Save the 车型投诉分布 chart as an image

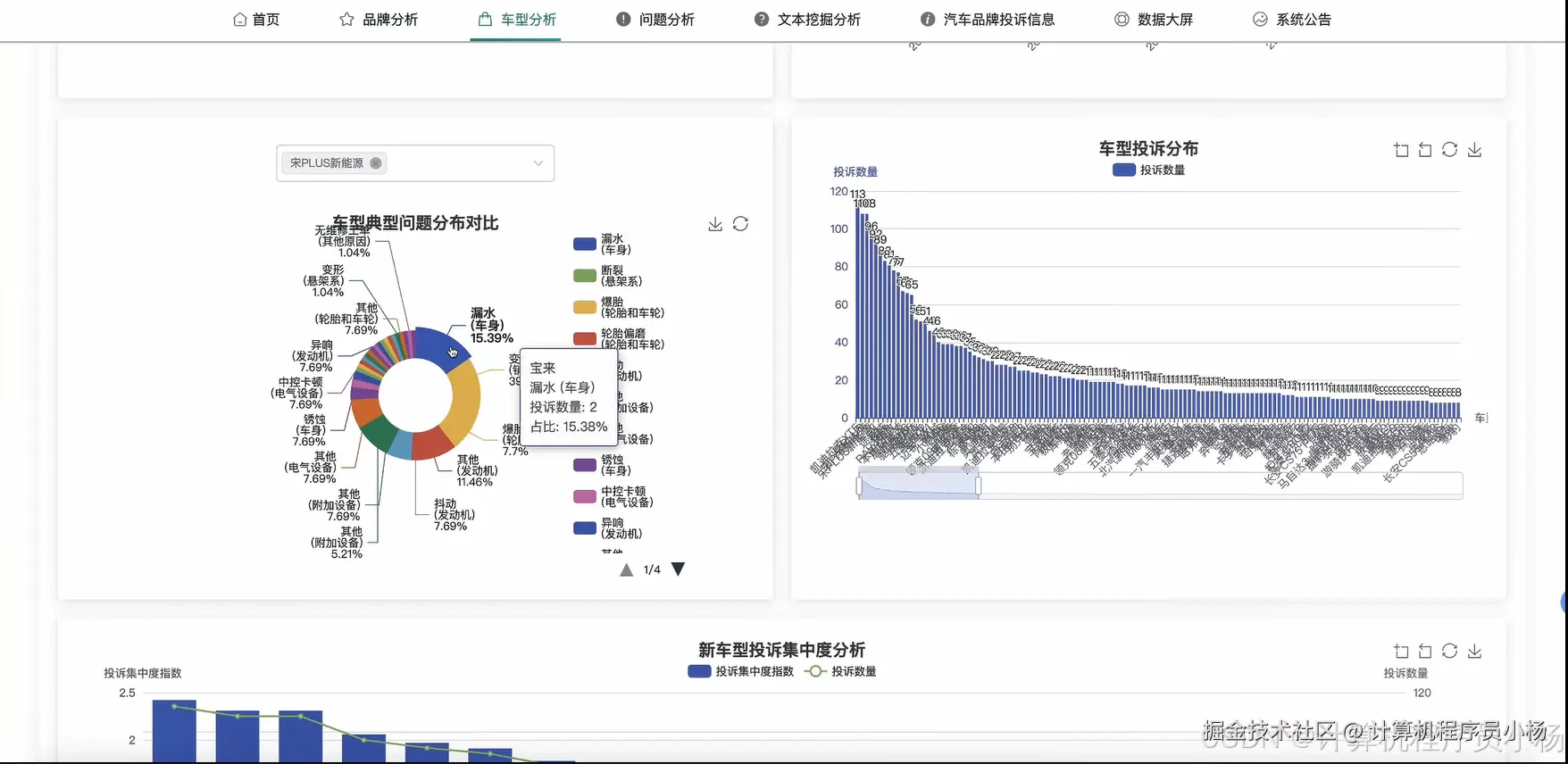[x=1474, y=150]
